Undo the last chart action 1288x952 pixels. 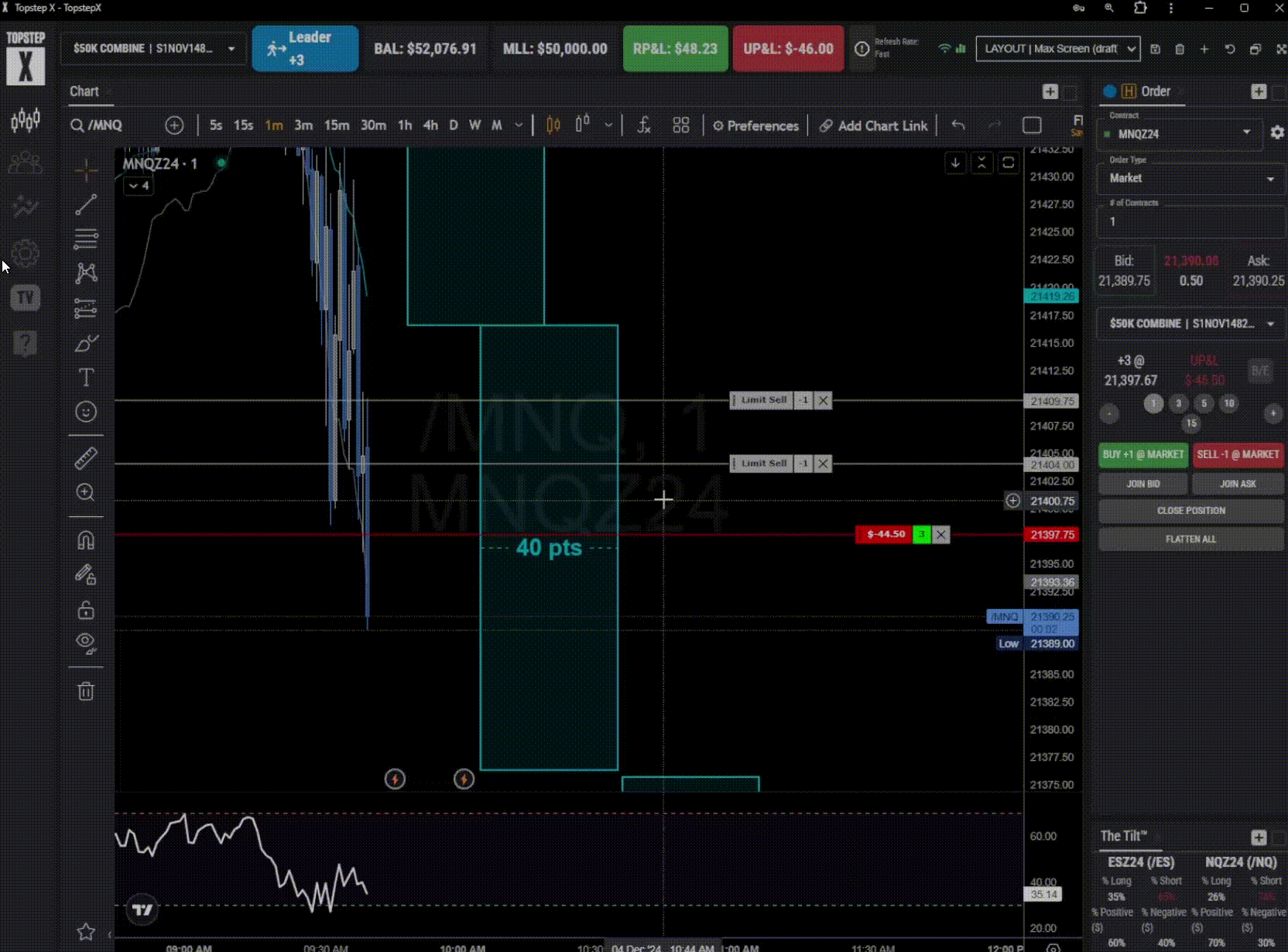pyautogui.click(x=958, y=125)
